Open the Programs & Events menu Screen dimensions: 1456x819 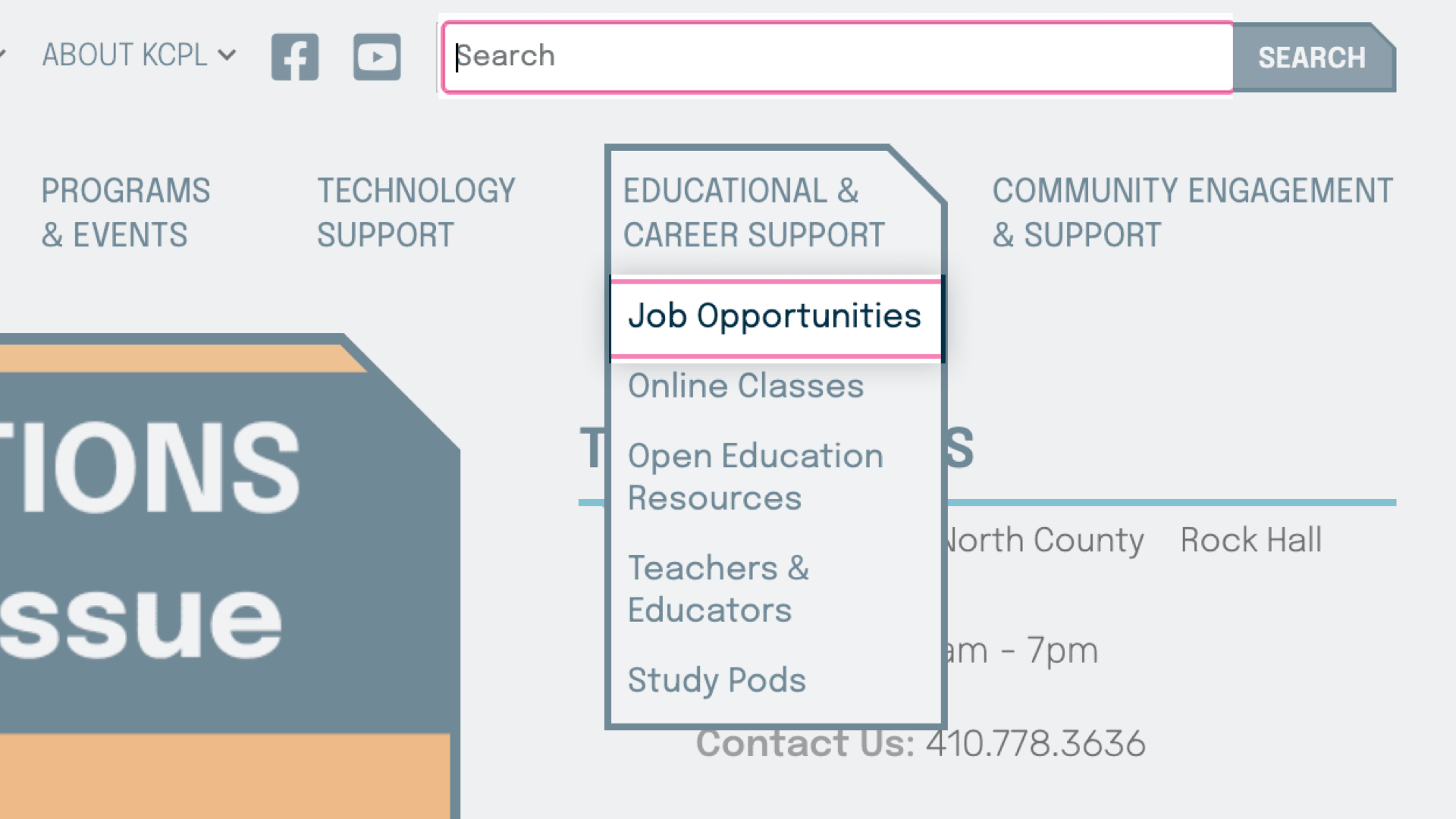point(126,212)
